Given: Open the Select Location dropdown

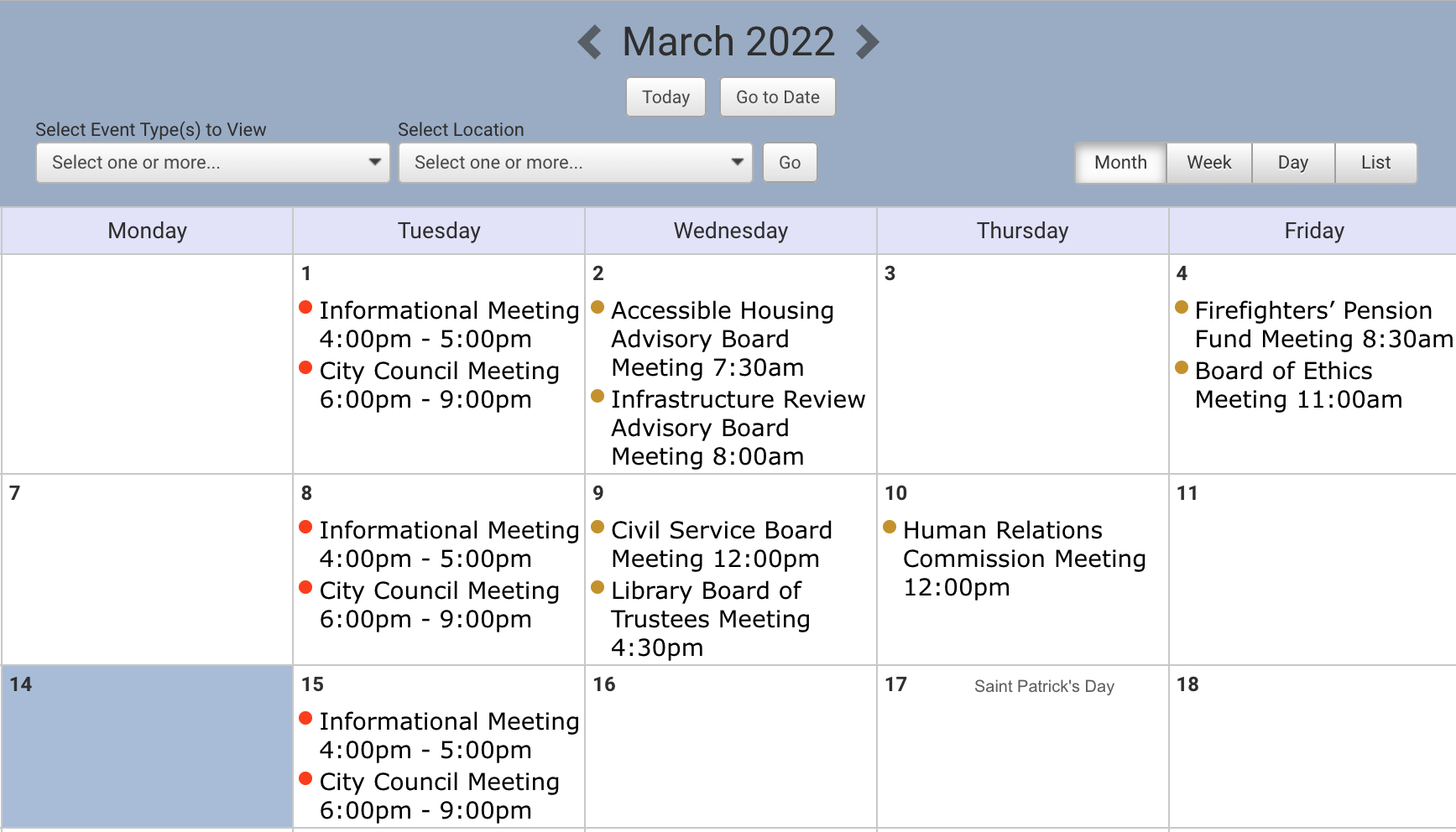Looking at the screenshot, I should (576, 163).
